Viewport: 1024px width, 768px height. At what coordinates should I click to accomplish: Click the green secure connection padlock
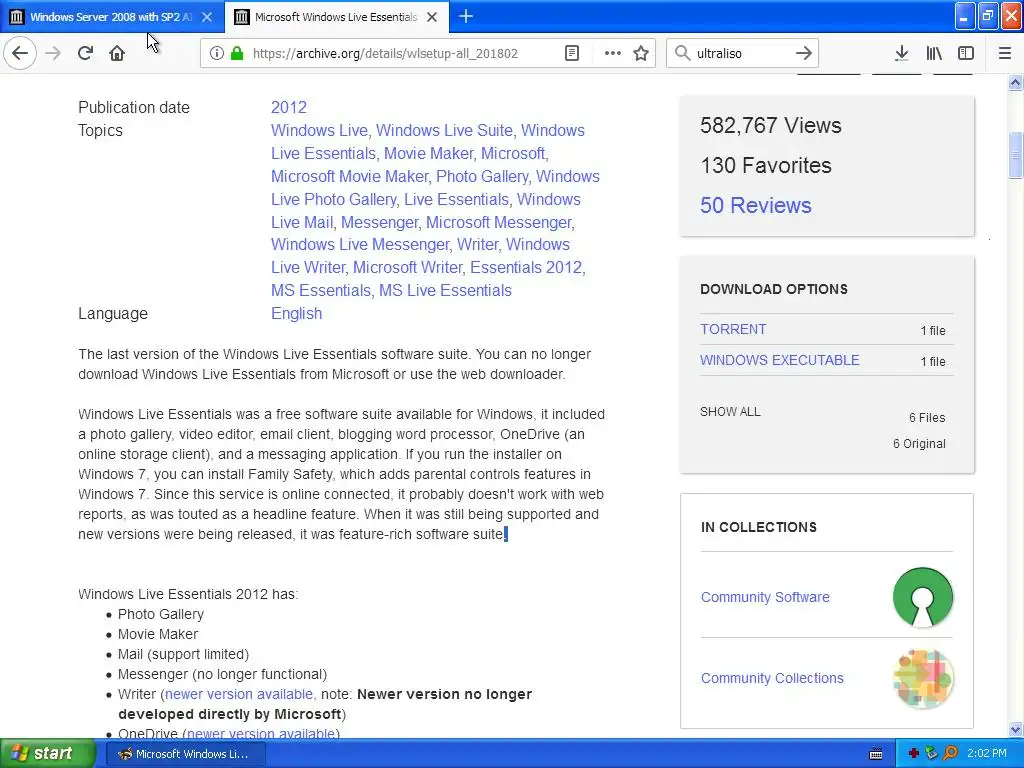237,53
